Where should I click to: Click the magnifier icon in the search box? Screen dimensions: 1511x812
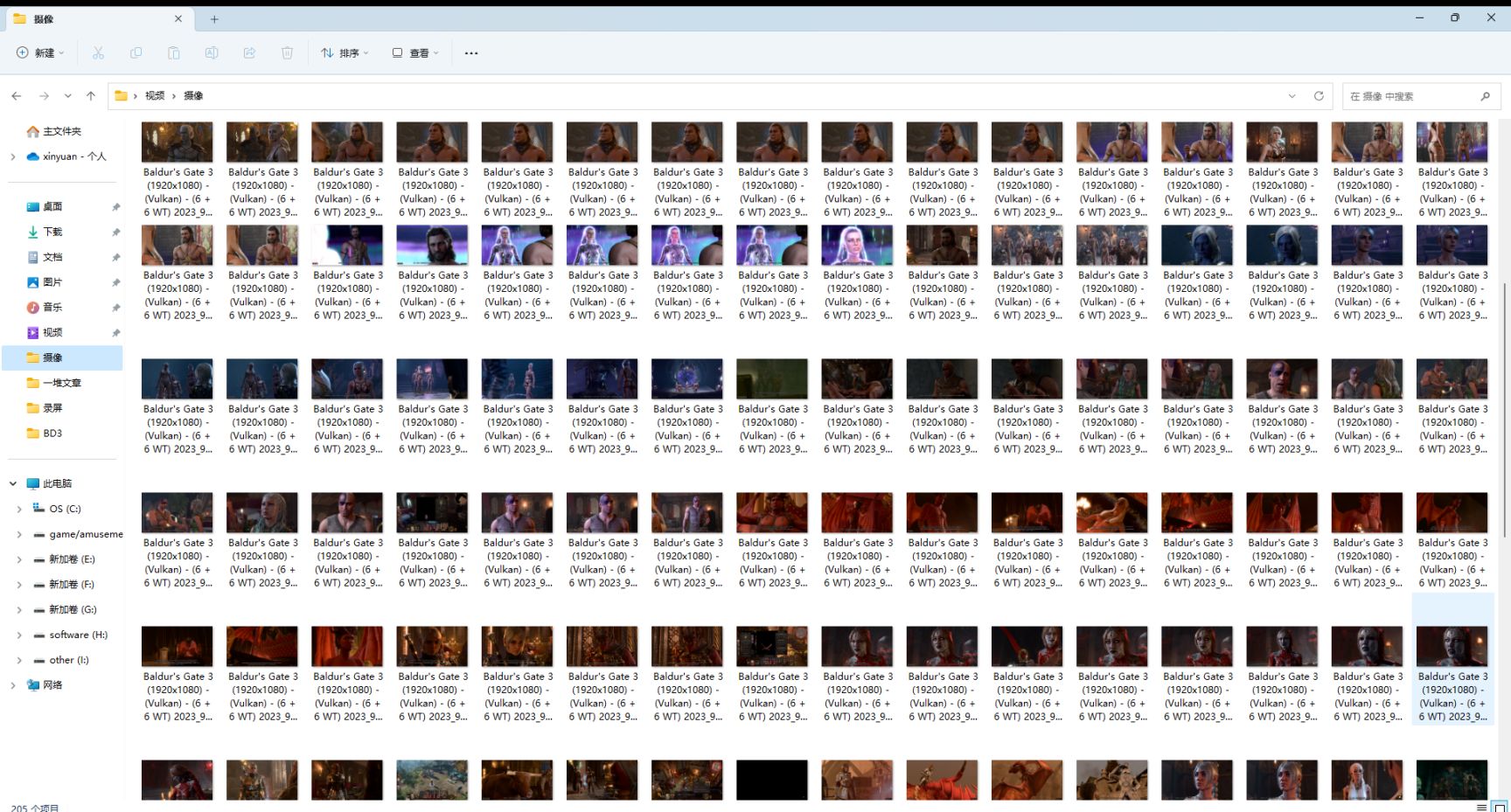coord(1485,96)
